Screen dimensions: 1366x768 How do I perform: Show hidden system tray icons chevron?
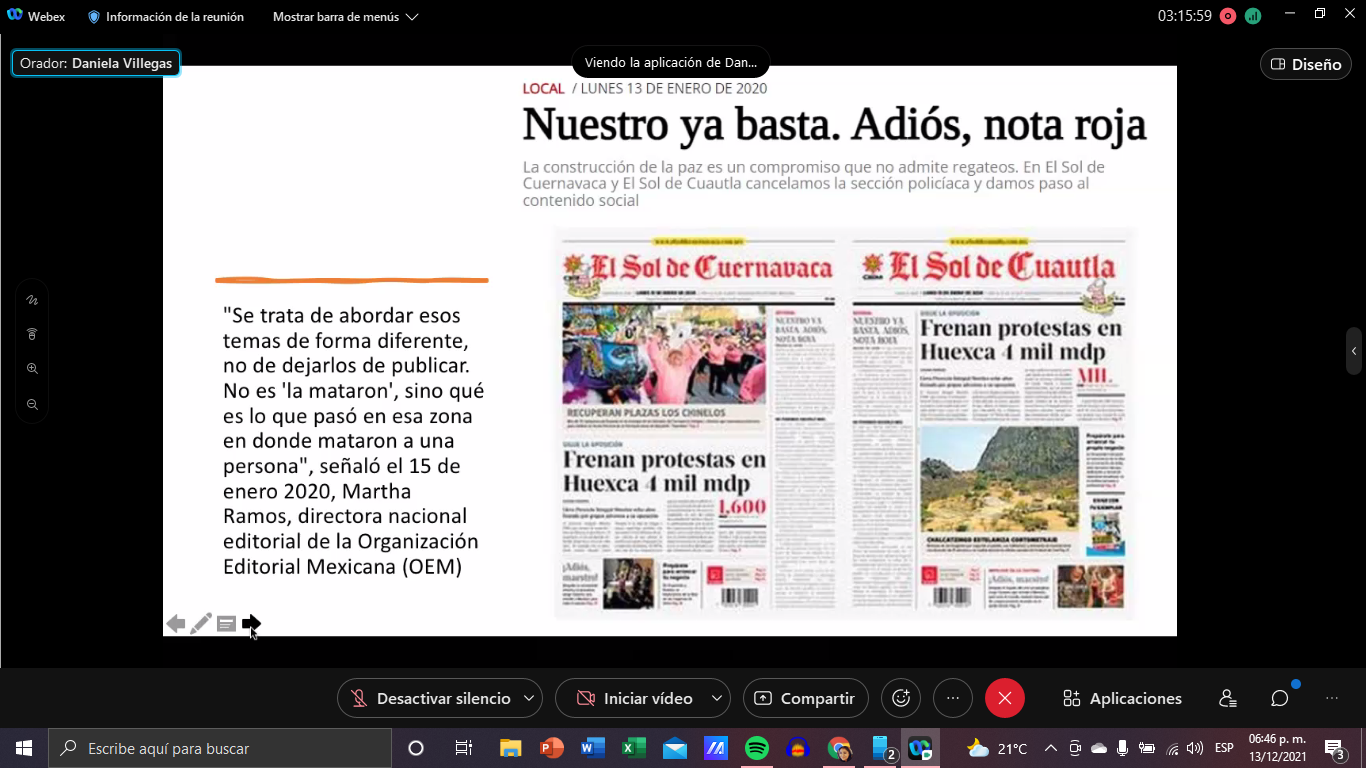(x=1051, y=748)
